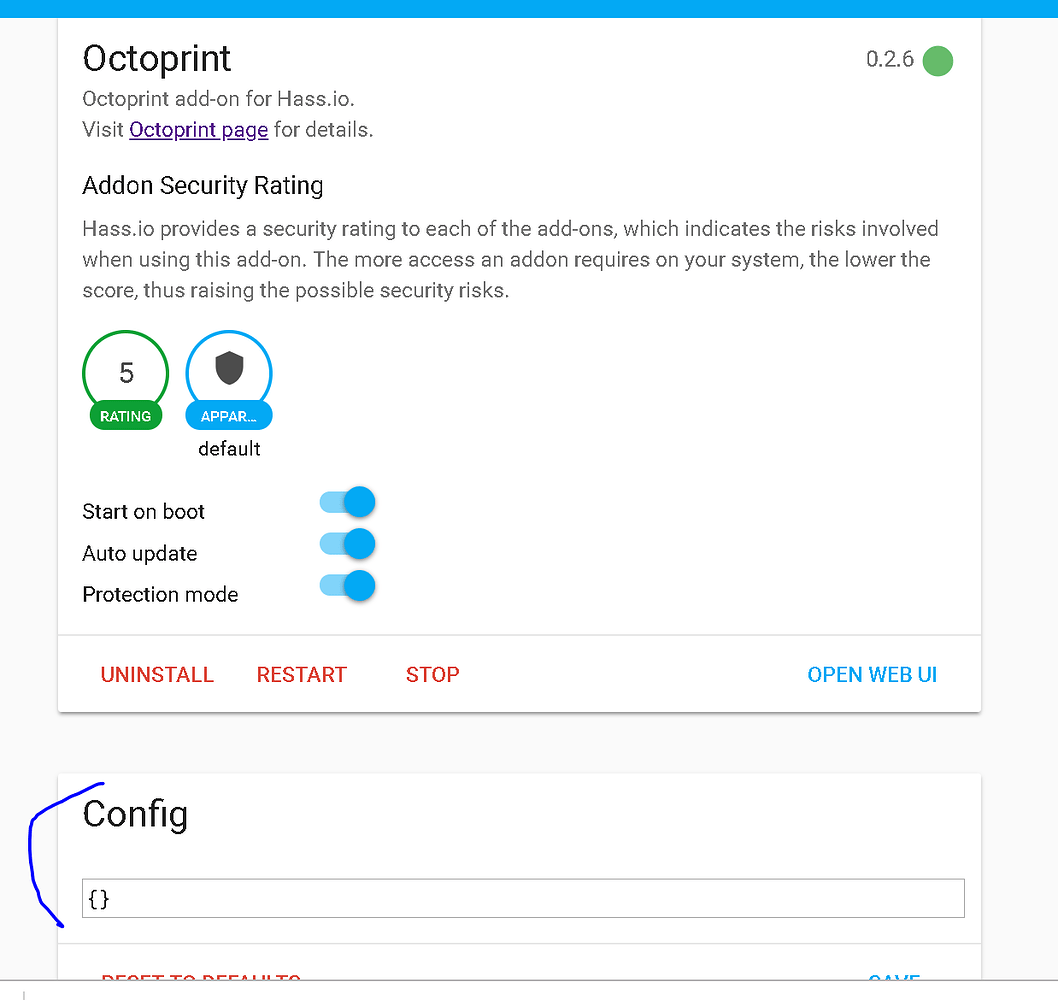Click the green RATING label badge
1058x1000 pixels.
point(125,416)
